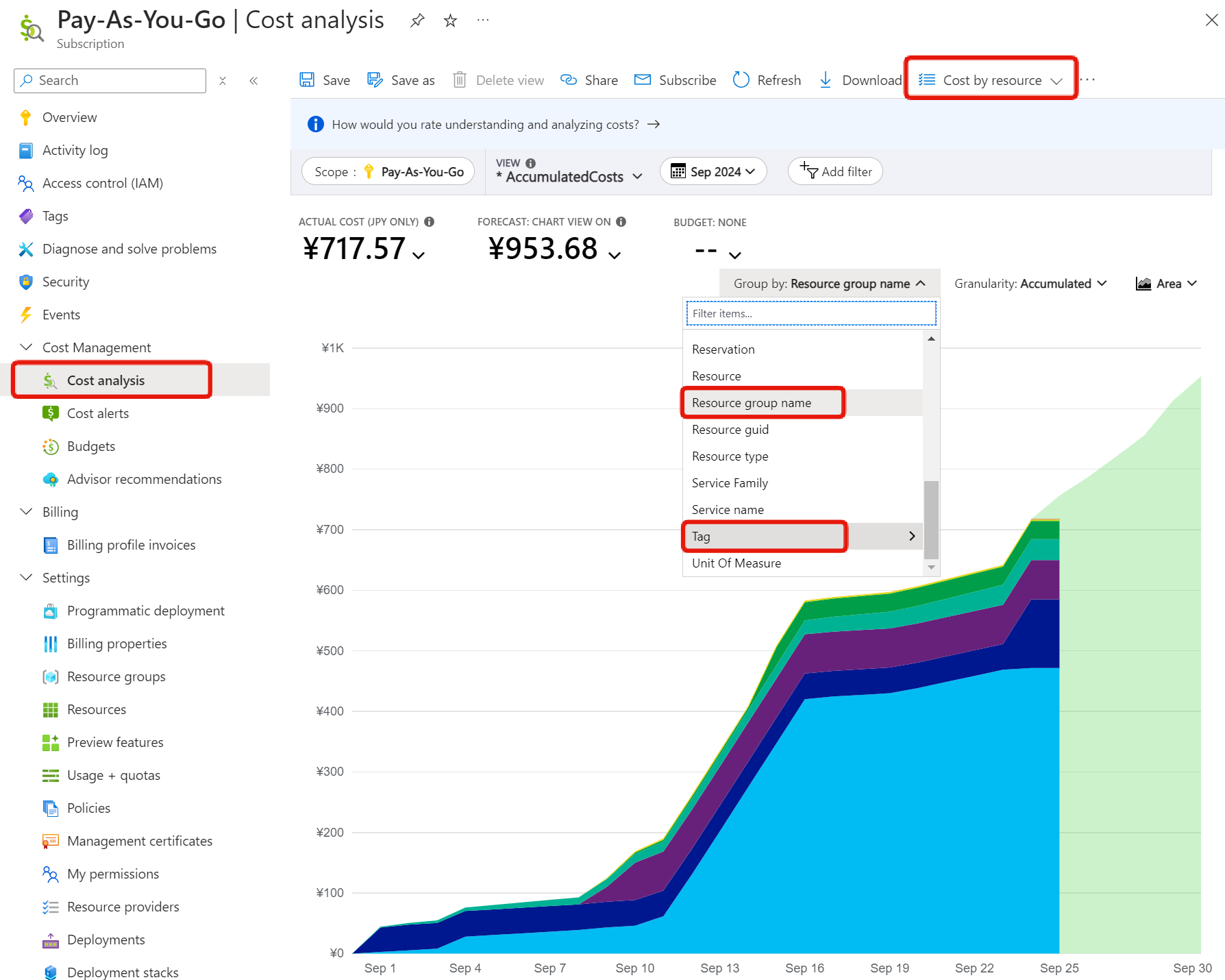The width and height of the screenshot is (1225, 980).
Task: Open Cost alerts
Action: [98, 413]
